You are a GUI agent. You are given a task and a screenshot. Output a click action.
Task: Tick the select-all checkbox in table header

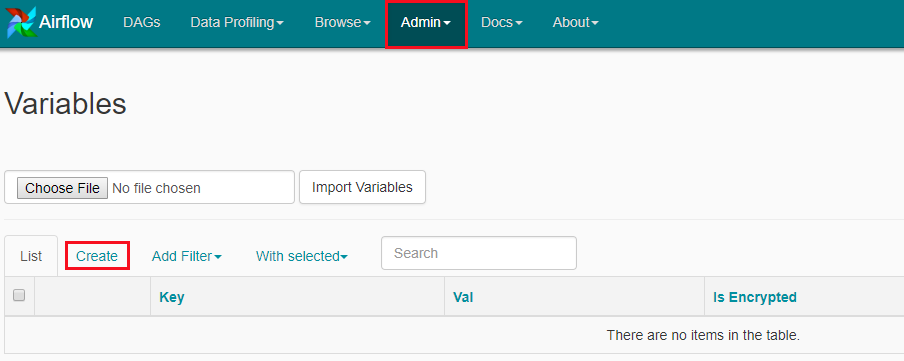pos(19,295)
